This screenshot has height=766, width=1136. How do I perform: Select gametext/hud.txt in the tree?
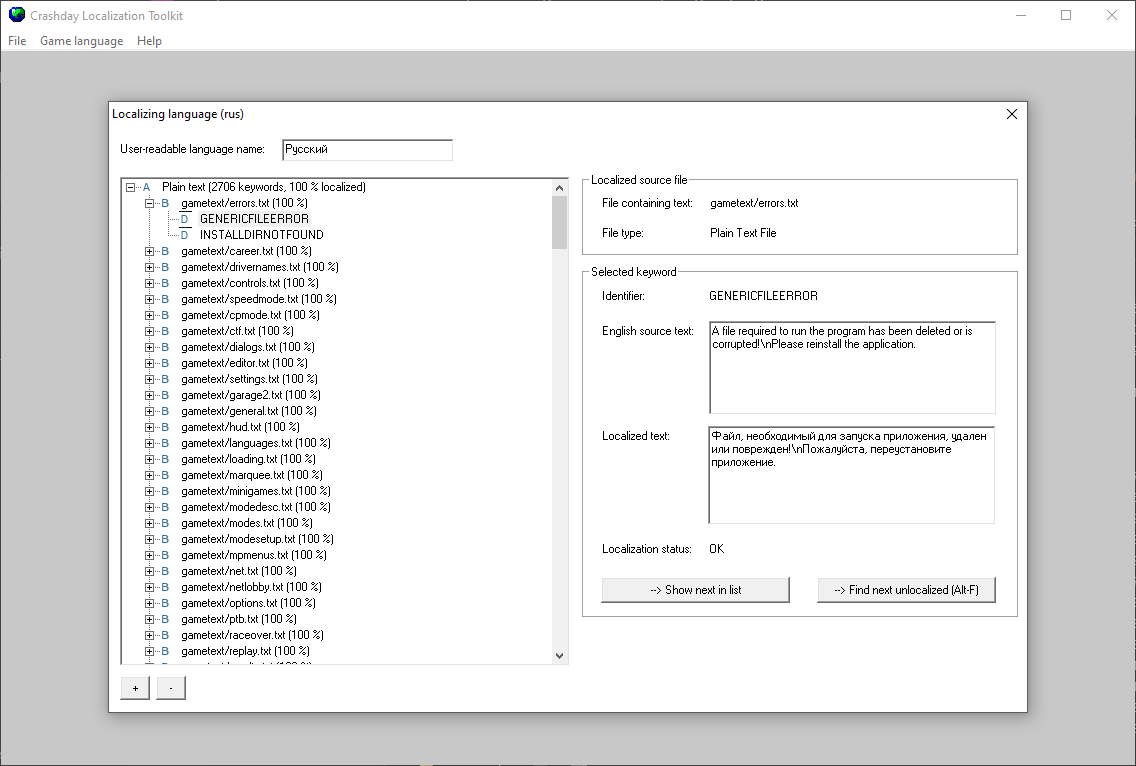tap(240, 427)
